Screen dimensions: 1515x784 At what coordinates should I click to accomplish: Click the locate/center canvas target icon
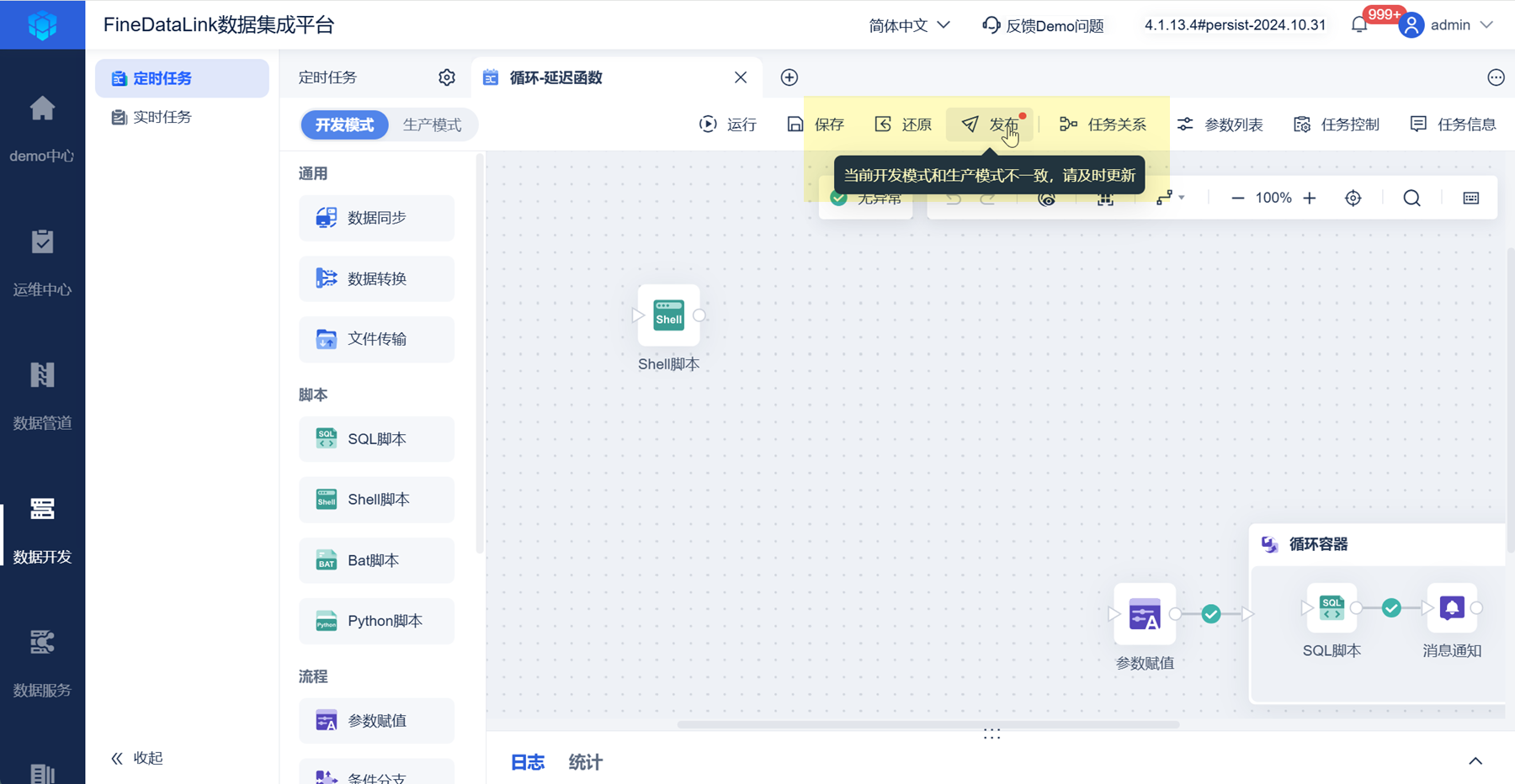1353,199
